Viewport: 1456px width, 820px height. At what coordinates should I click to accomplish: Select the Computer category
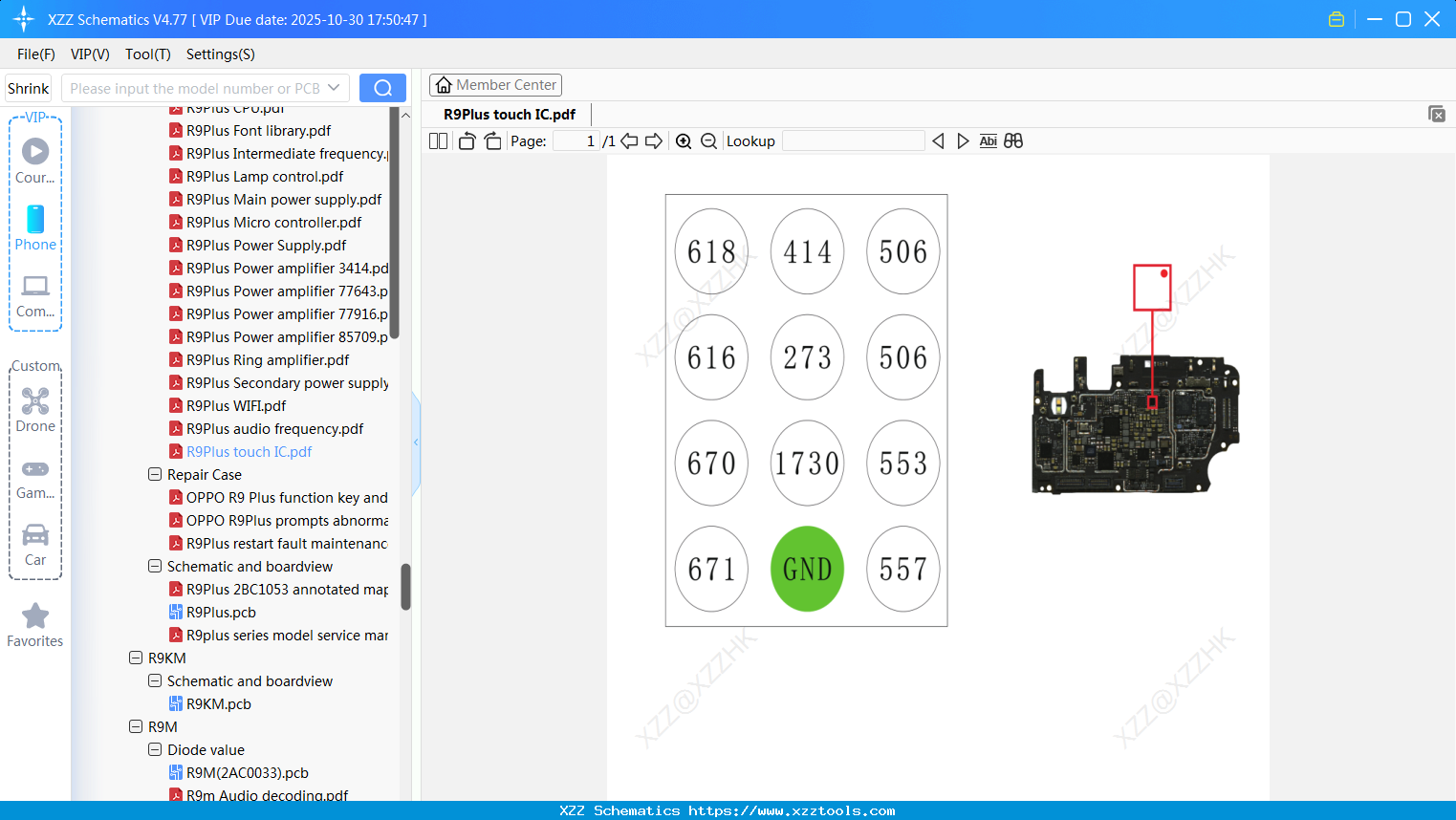point(35,295)
